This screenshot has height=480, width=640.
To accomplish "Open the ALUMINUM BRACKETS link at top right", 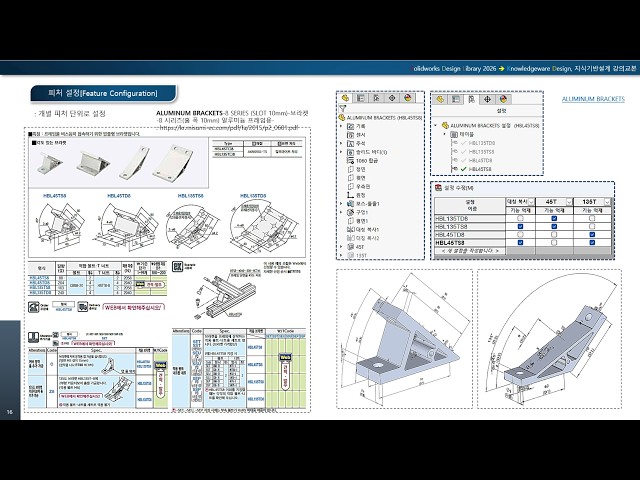I will tap(593, 99).
